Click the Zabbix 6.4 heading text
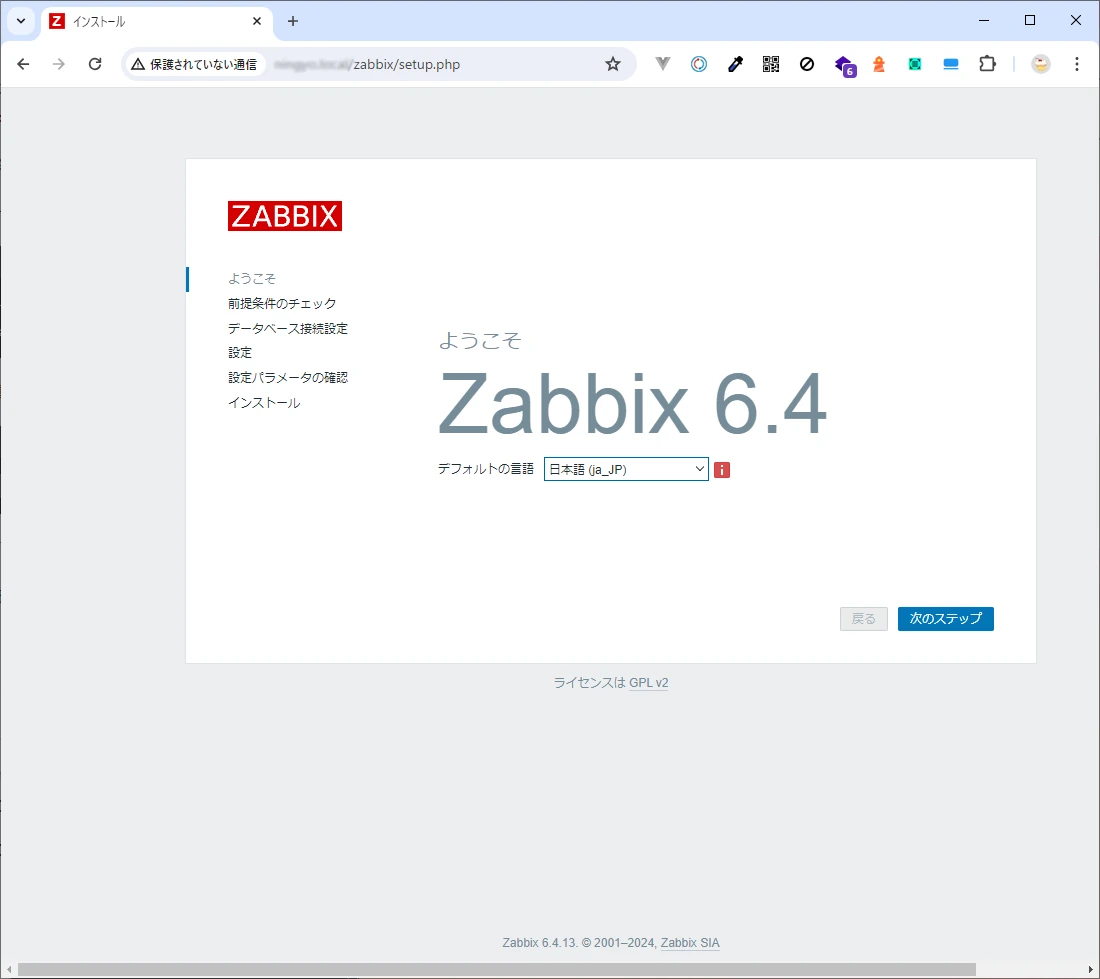Screen dimensions: 1100x979 [633, 404]
